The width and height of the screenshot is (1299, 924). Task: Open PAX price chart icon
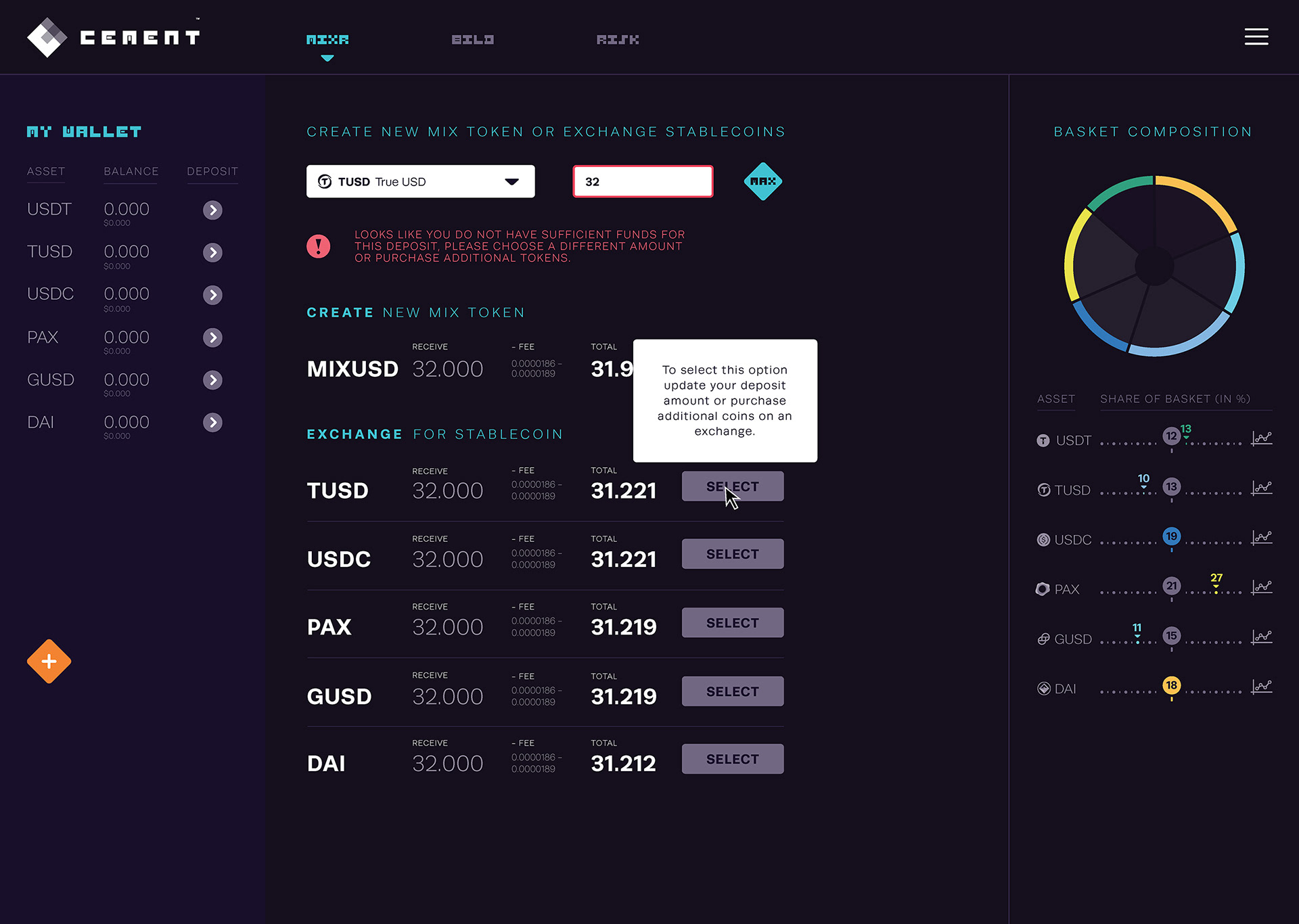pyautogui.click(x=1261, y=587)
